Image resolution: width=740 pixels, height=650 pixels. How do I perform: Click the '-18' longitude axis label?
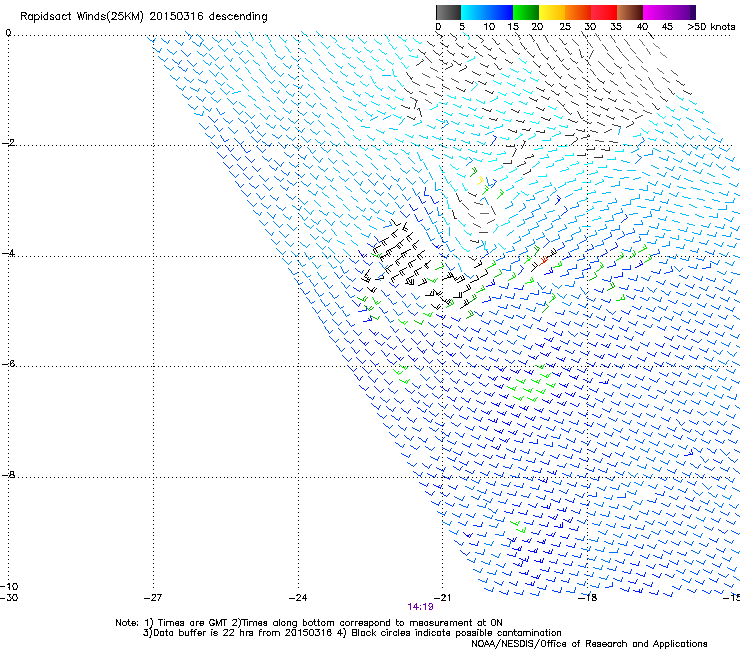pyautogui.click(x=588, y=598)
